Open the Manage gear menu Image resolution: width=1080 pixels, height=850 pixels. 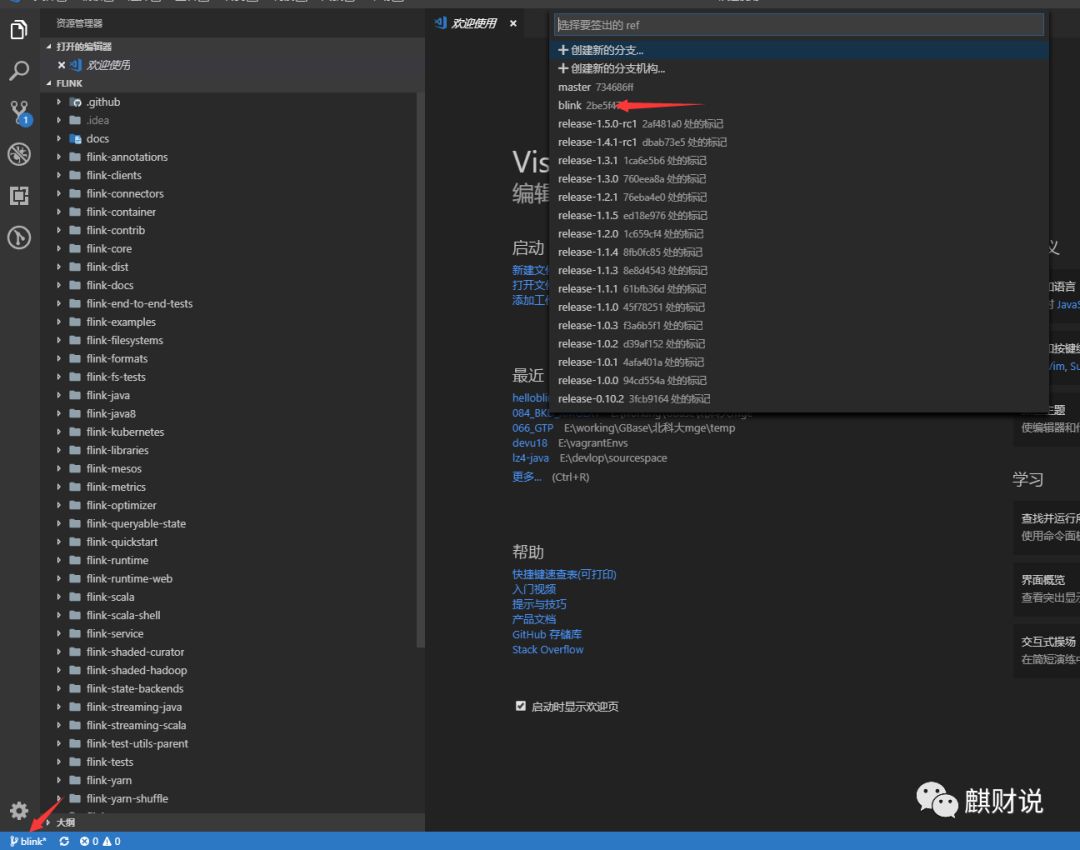tap(19, 810)
